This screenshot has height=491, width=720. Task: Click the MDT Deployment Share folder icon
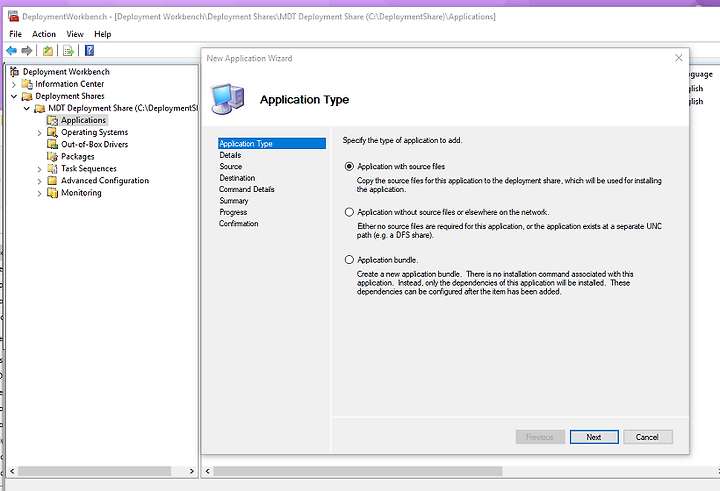pos(40,108)
